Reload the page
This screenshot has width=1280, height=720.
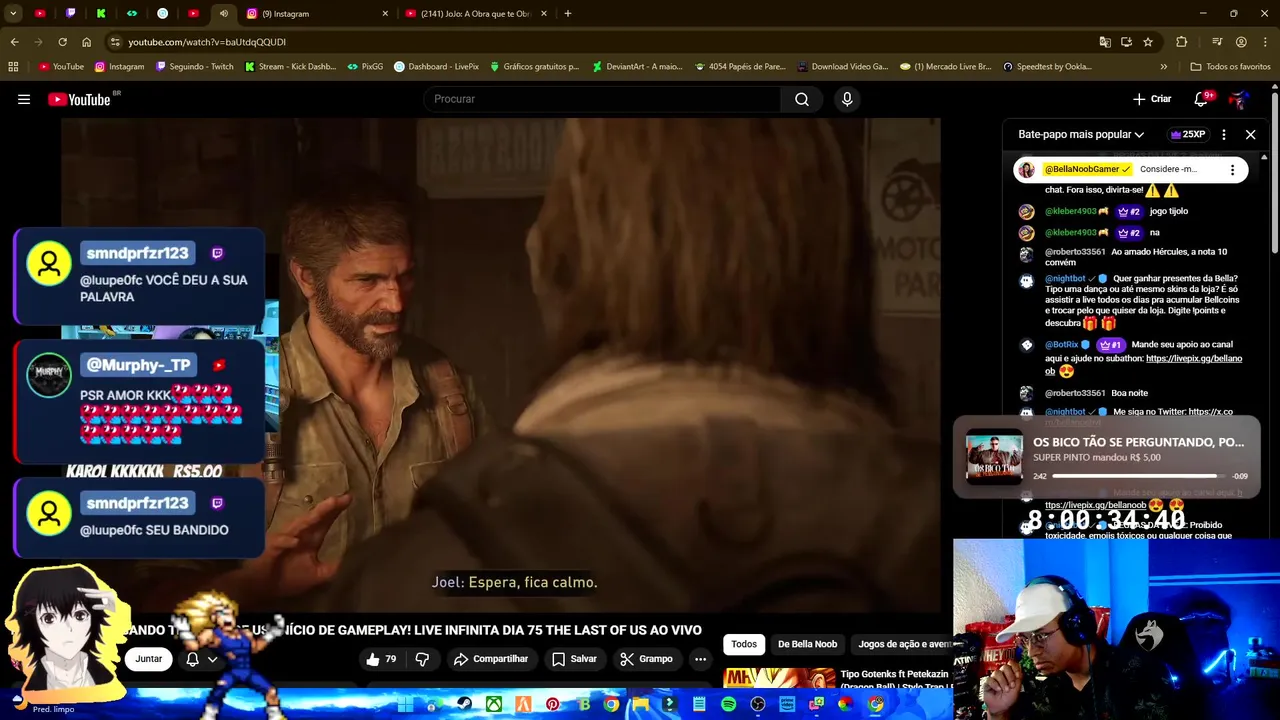coord(62,42)
